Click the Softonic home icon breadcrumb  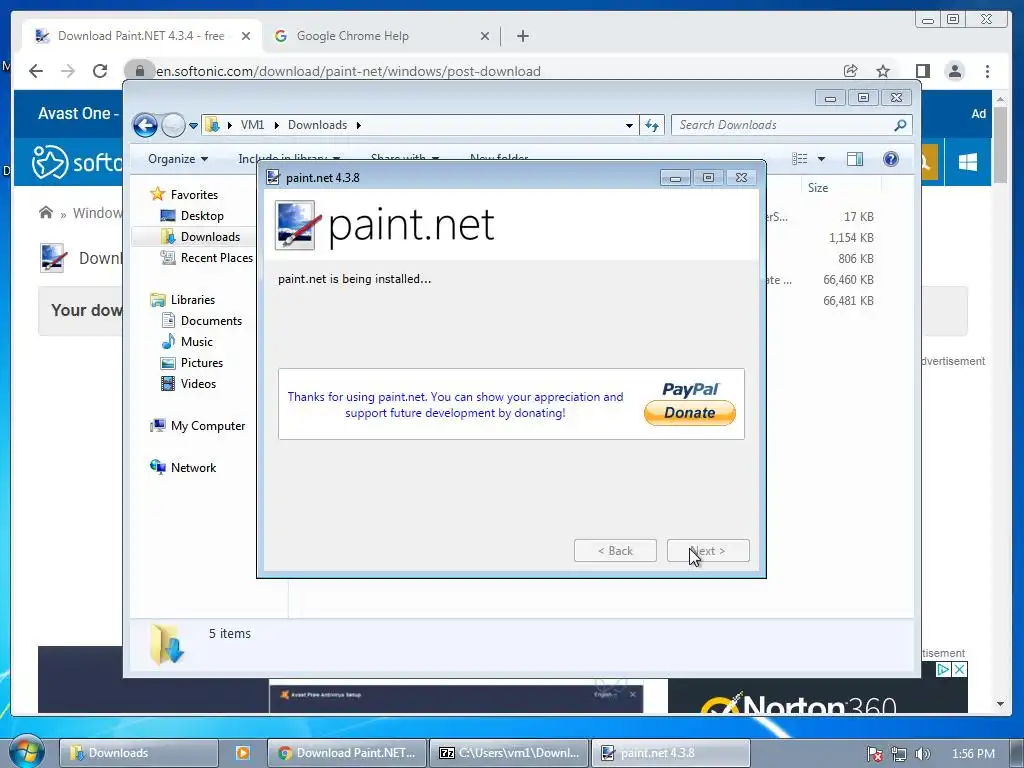(46, 212)
